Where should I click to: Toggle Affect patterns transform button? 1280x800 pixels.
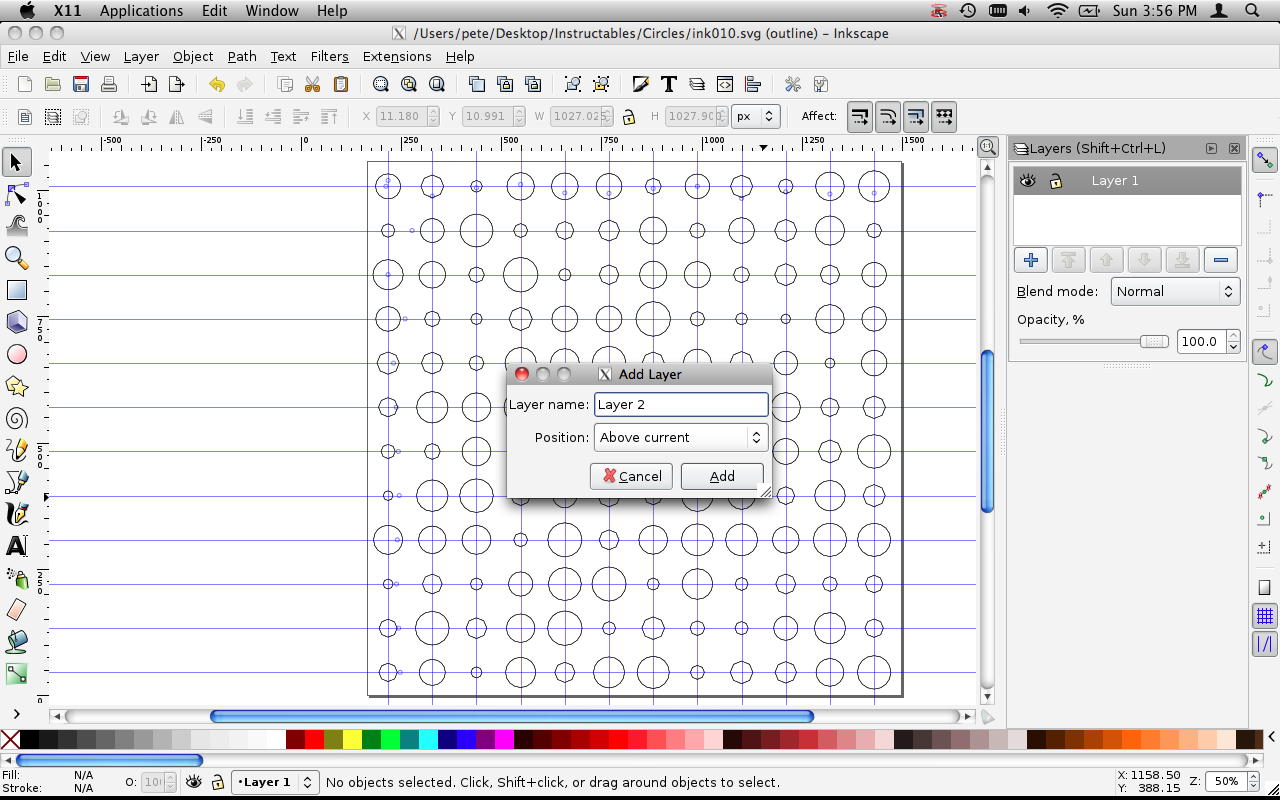click(x=944, y=117)
